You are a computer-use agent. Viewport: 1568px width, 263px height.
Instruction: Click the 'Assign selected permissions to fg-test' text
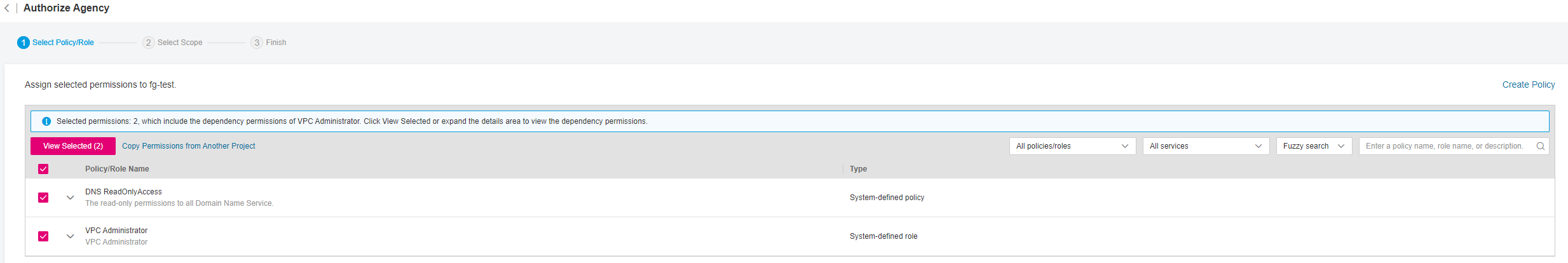pos(100,84)
